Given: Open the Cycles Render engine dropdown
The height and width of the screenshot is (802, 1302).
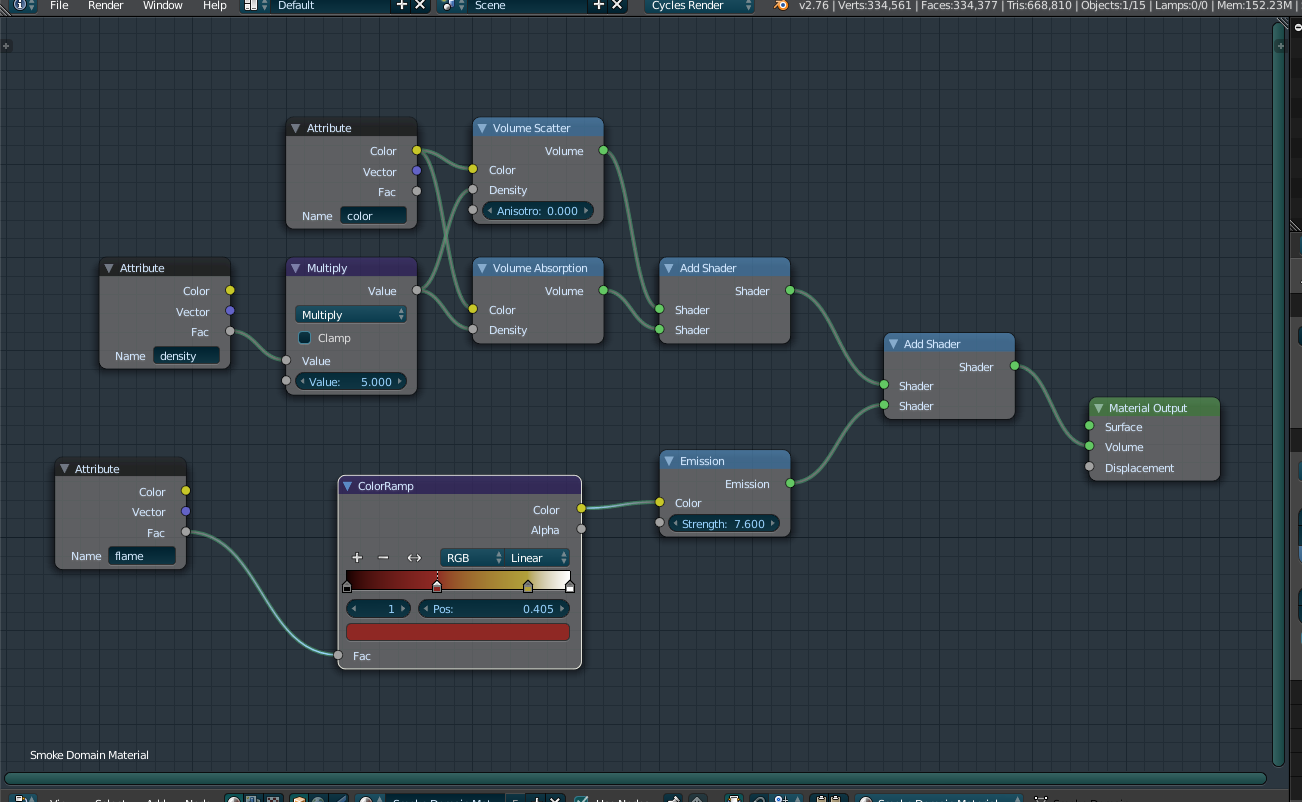Looking at the screenshot, I should (x=699, y=5).
